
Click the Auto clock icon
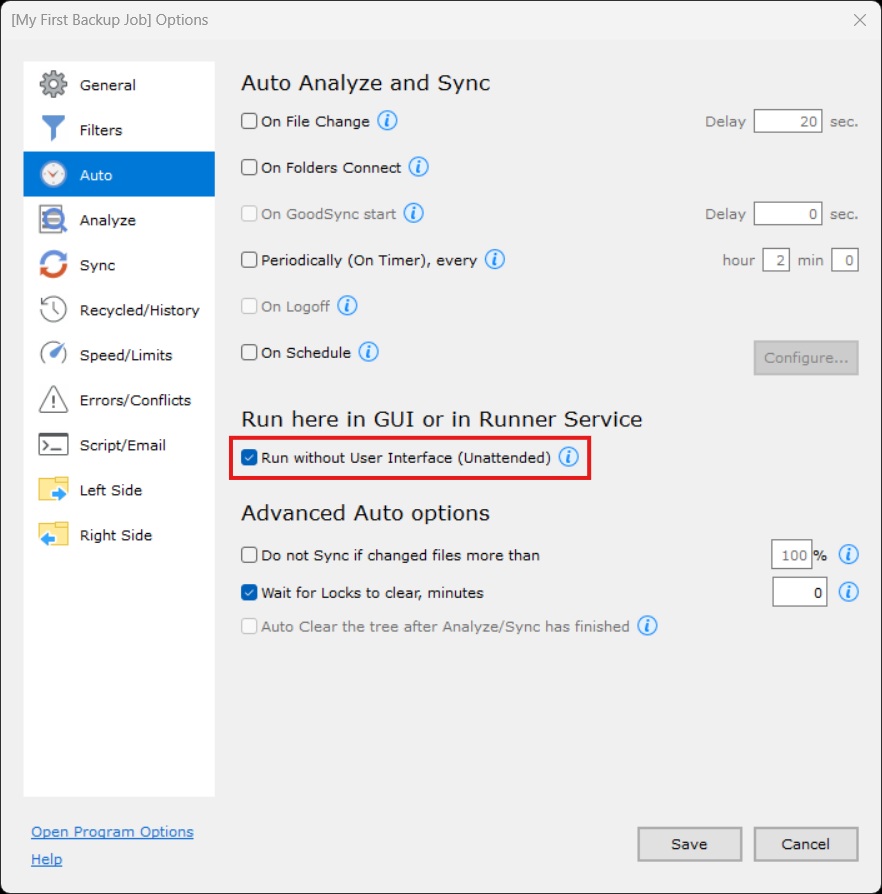(x=53, y=174)
